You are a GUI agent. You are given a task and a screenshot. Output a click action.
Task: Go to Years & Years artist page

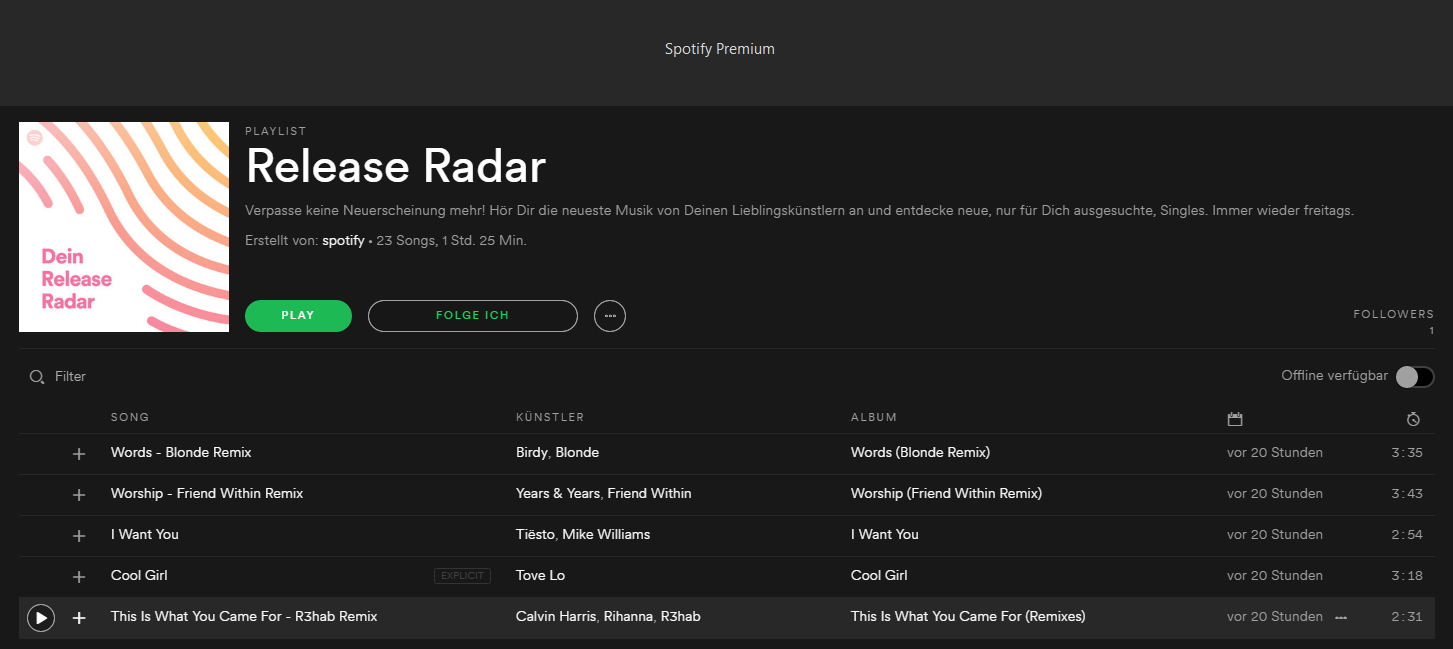[558, 494]
